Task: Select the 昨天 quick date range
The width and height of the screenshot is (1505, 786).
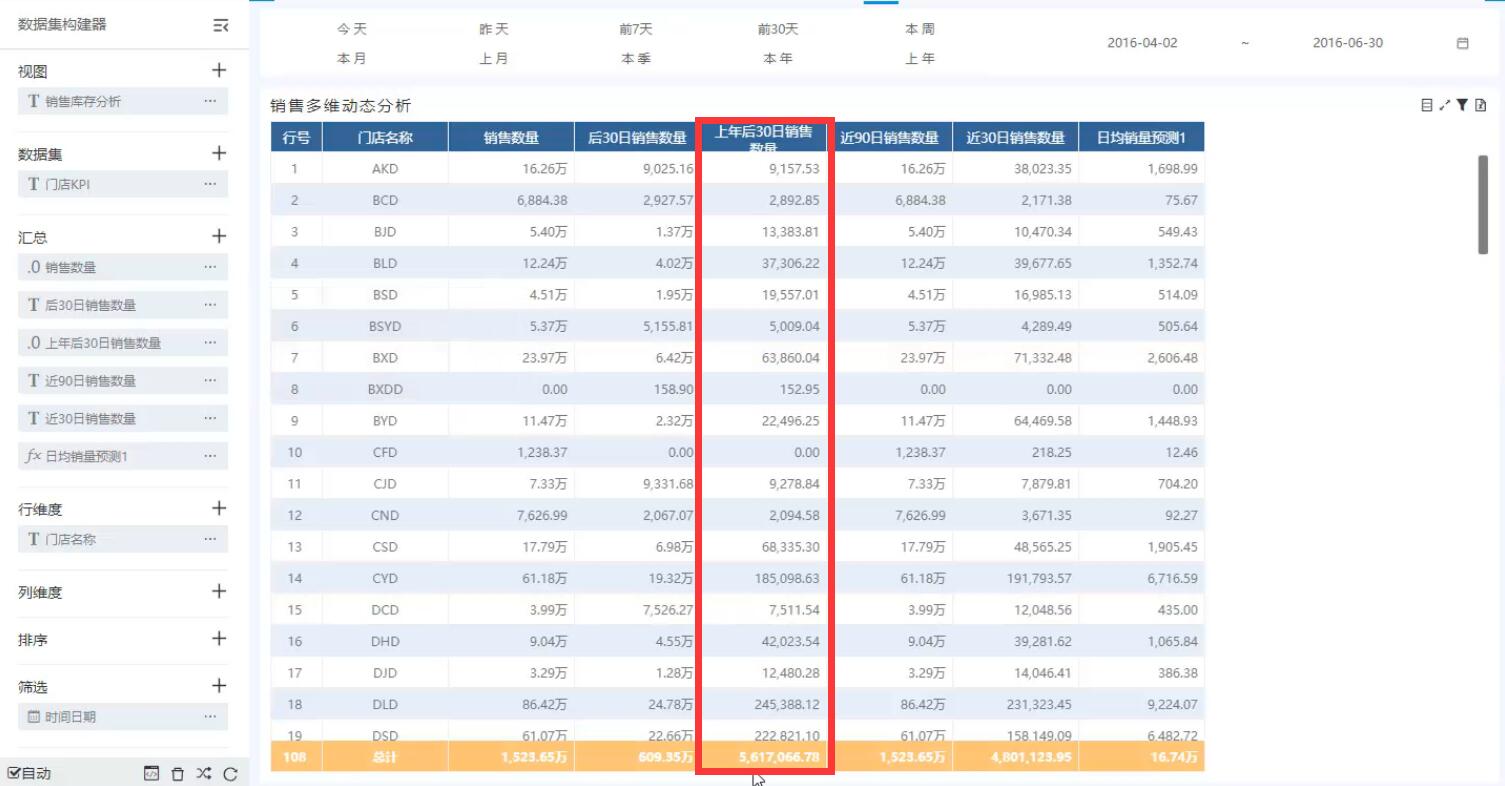Action: [x=494, y=30]
